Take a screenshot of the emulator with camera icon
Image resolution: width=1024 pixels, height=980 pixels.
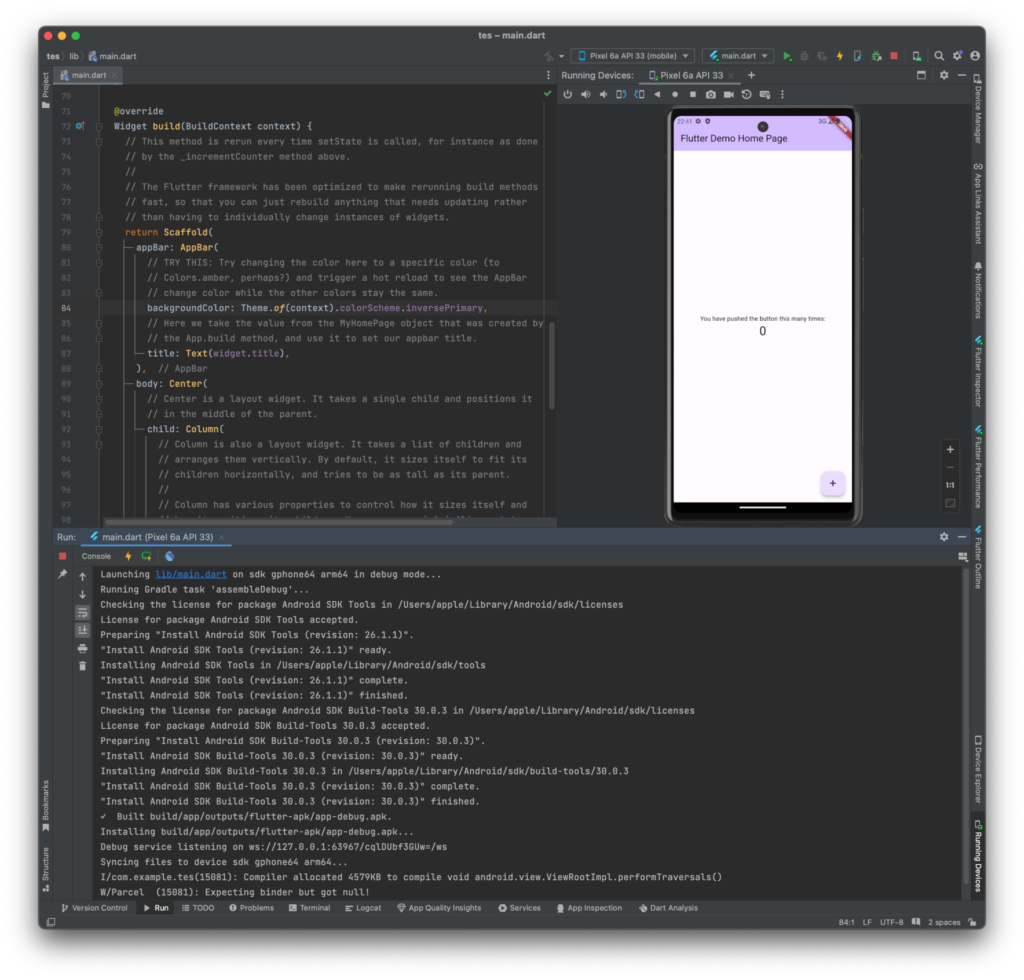tap(711, 94)
